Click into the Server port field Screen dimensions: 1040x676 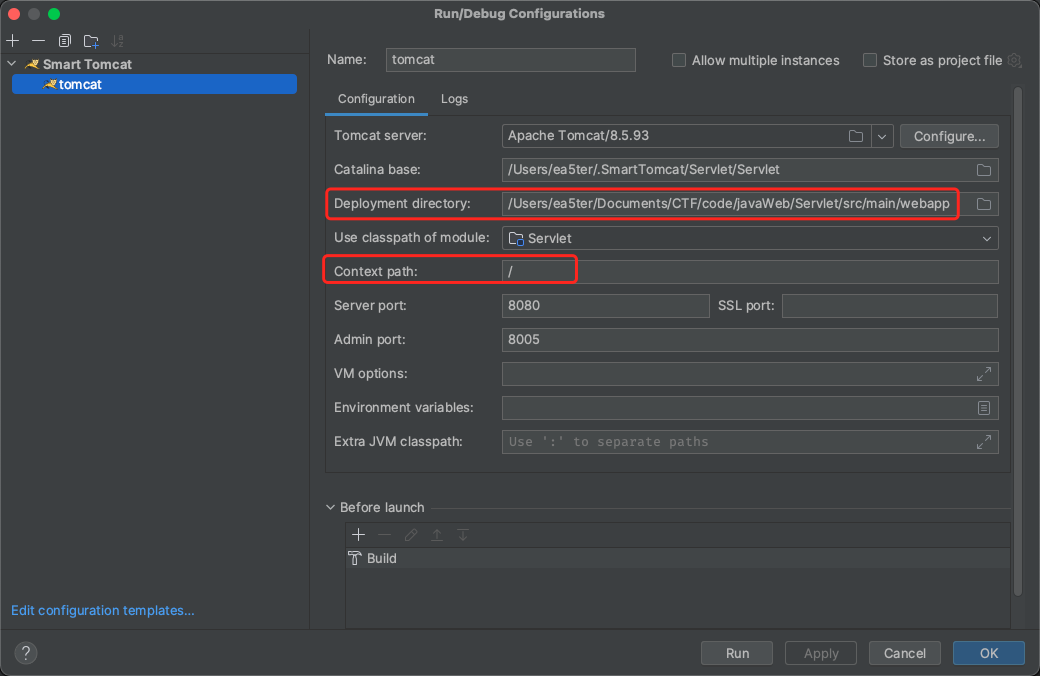(x=605, y=306)
